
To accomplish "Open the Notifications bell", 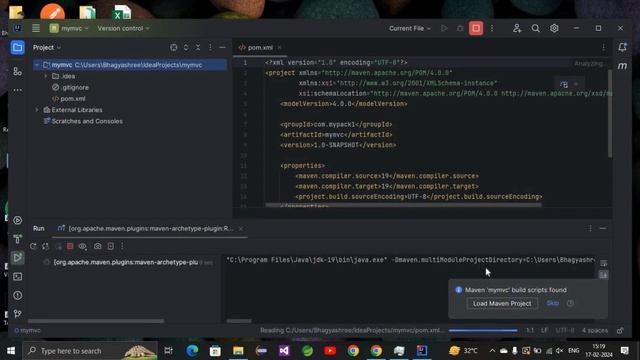I will coord(622,47).
